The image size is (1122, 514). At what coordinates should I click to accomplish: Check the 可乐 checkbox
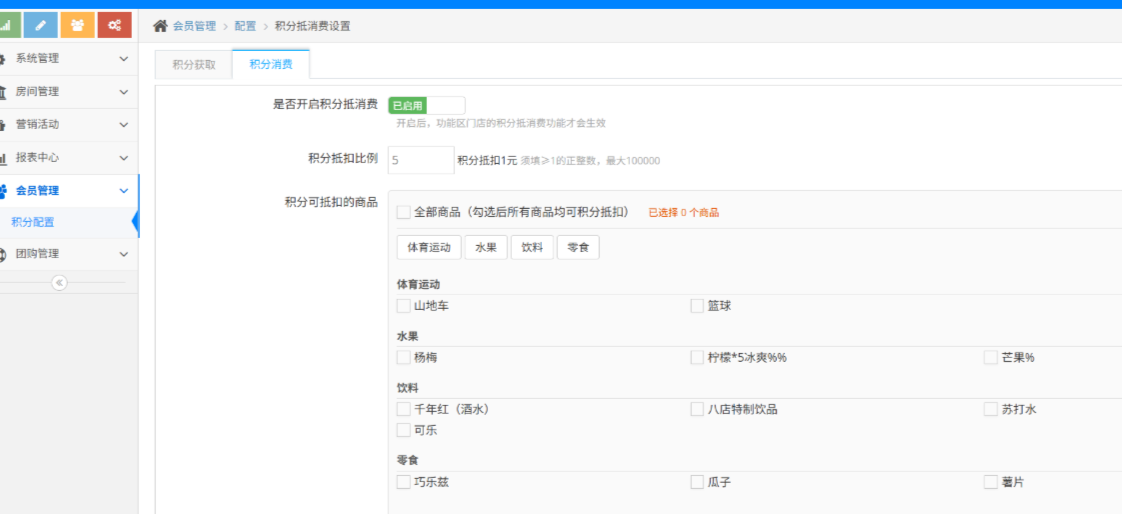click(404, 431)
